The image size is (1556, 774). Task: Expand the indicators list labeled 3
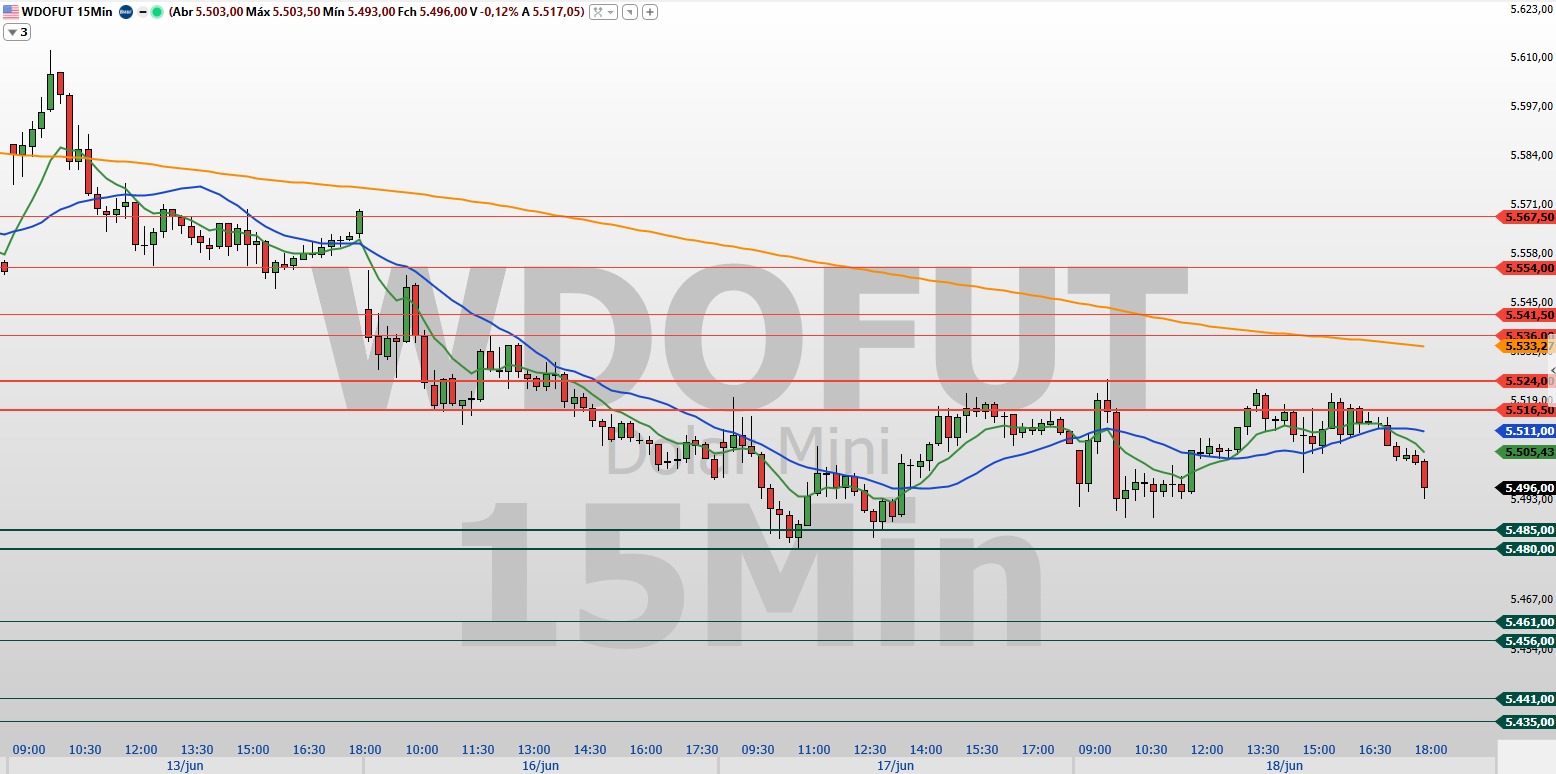(x=17, y=32)
